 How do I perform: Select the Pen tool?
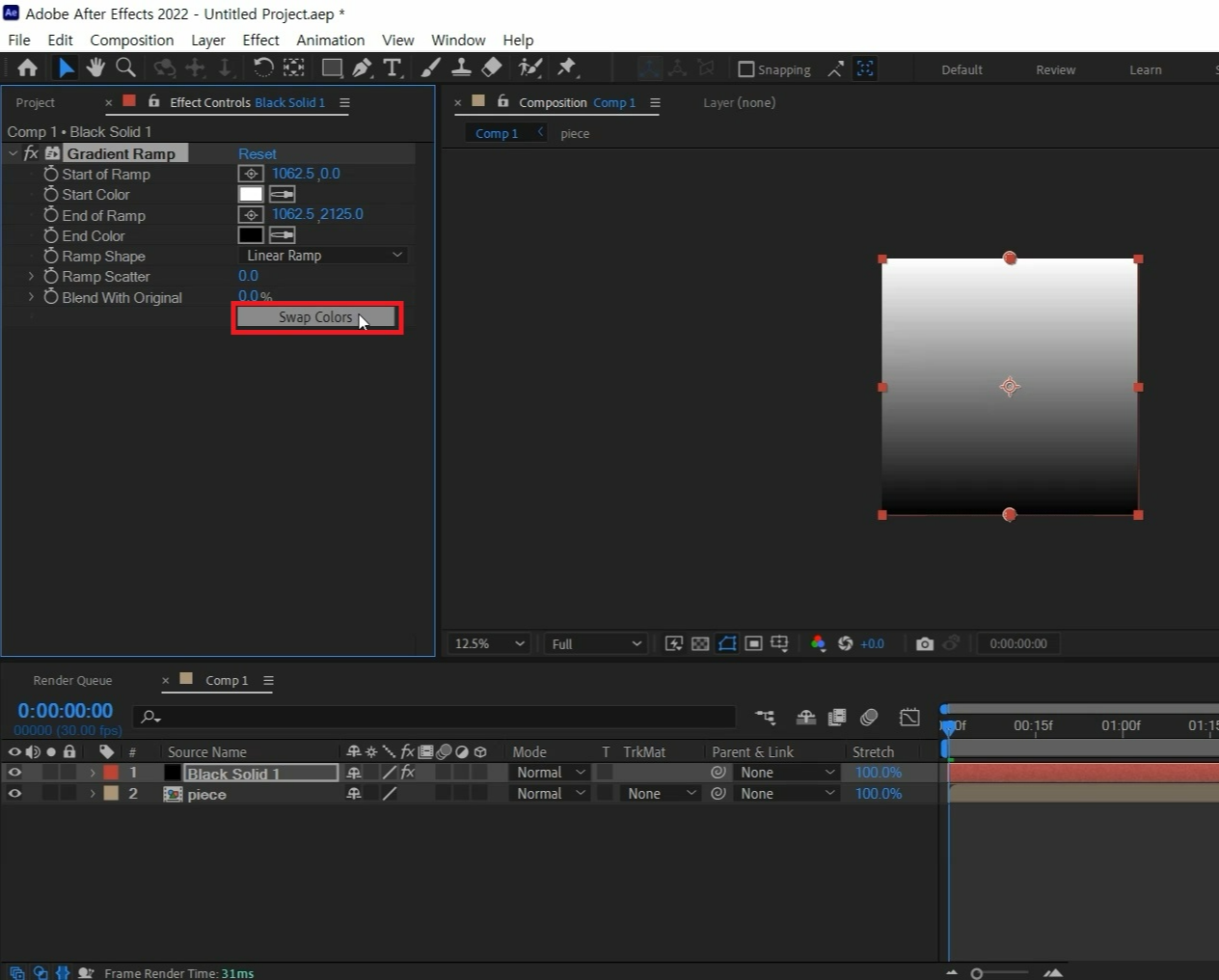(x=362, y=68)
